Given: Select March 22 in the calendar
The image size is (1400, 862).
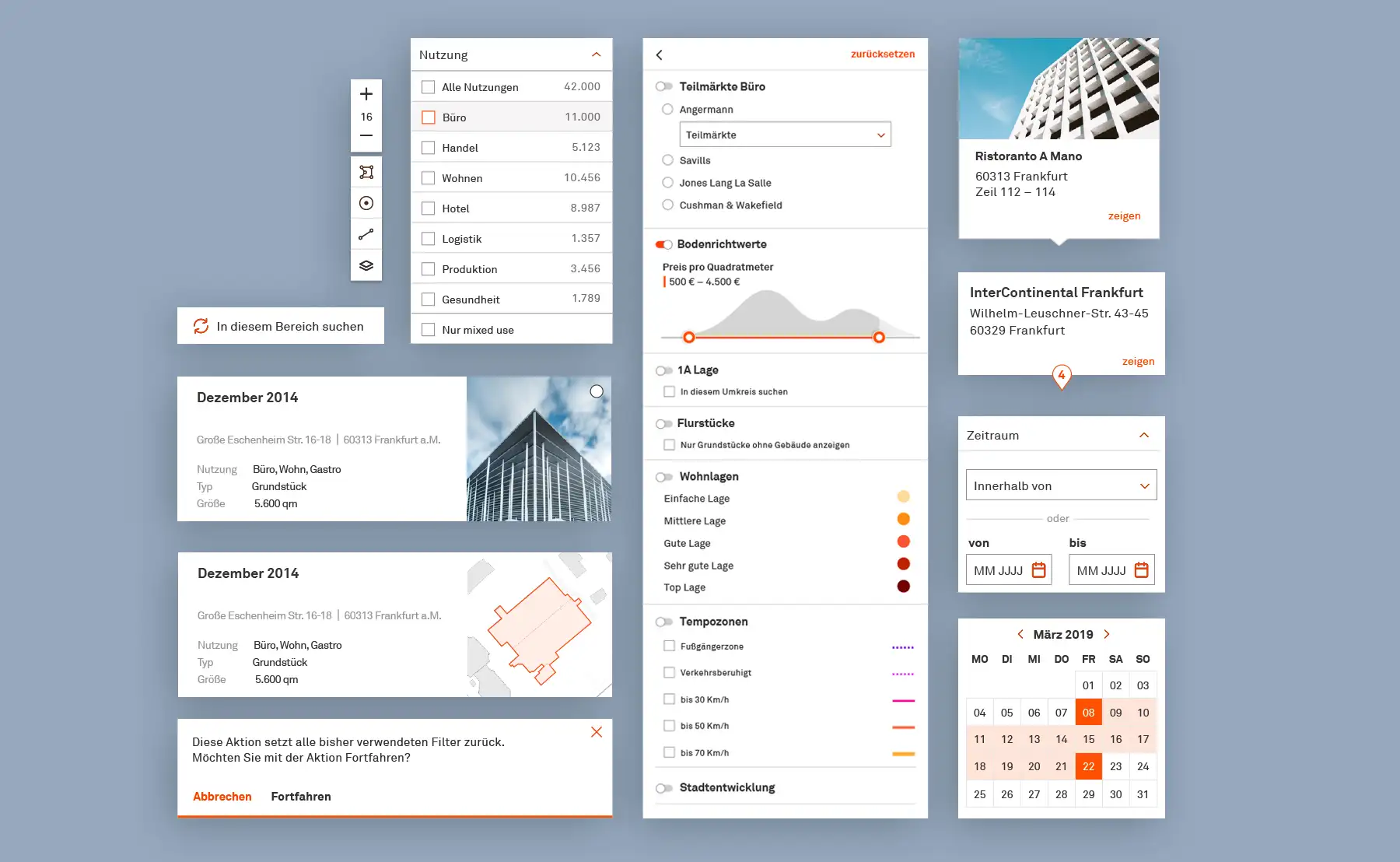Looking at the screenshot, I should (1088, 766).
